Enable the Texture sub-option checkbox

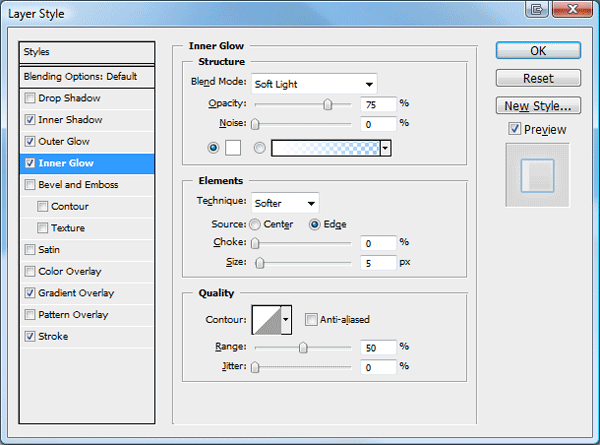click(42, 228)
